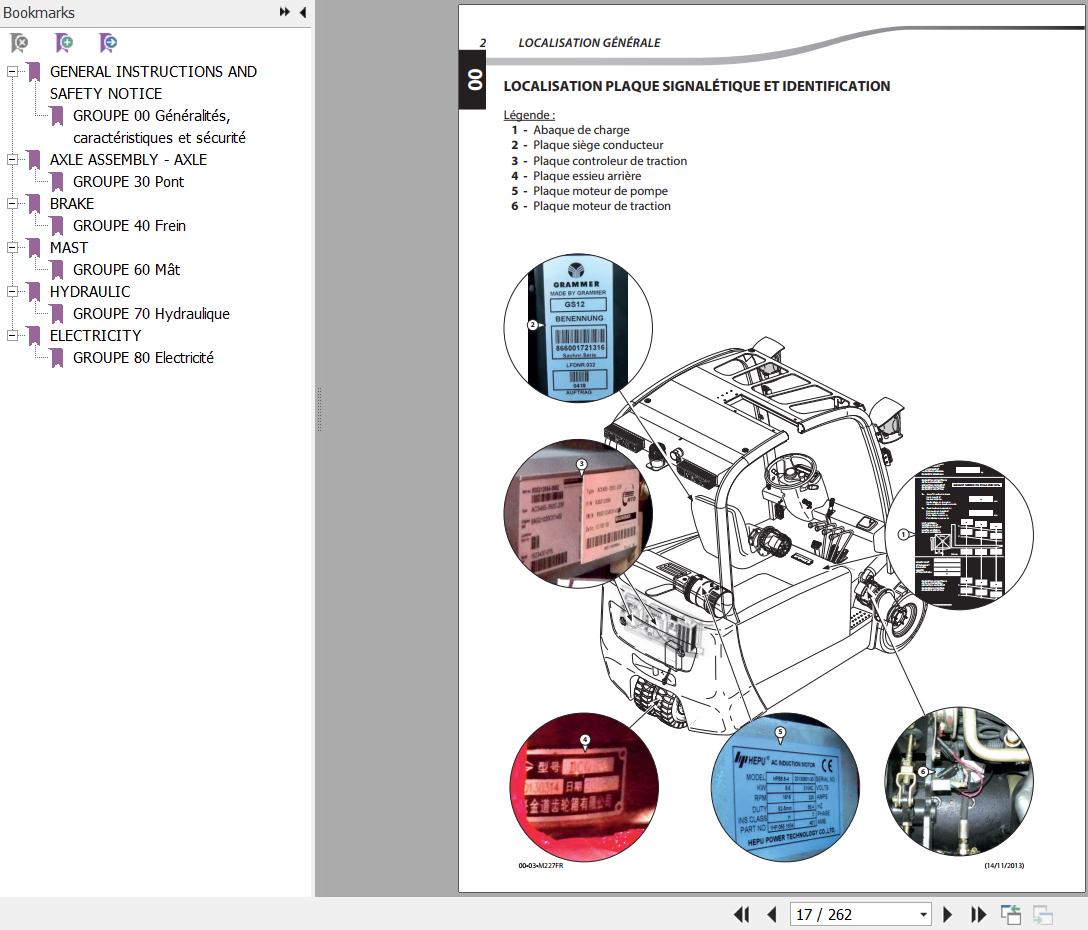Collapse the Bookmarks panel with left arrow
The image size is (1088, 930).
pos(302,12)
